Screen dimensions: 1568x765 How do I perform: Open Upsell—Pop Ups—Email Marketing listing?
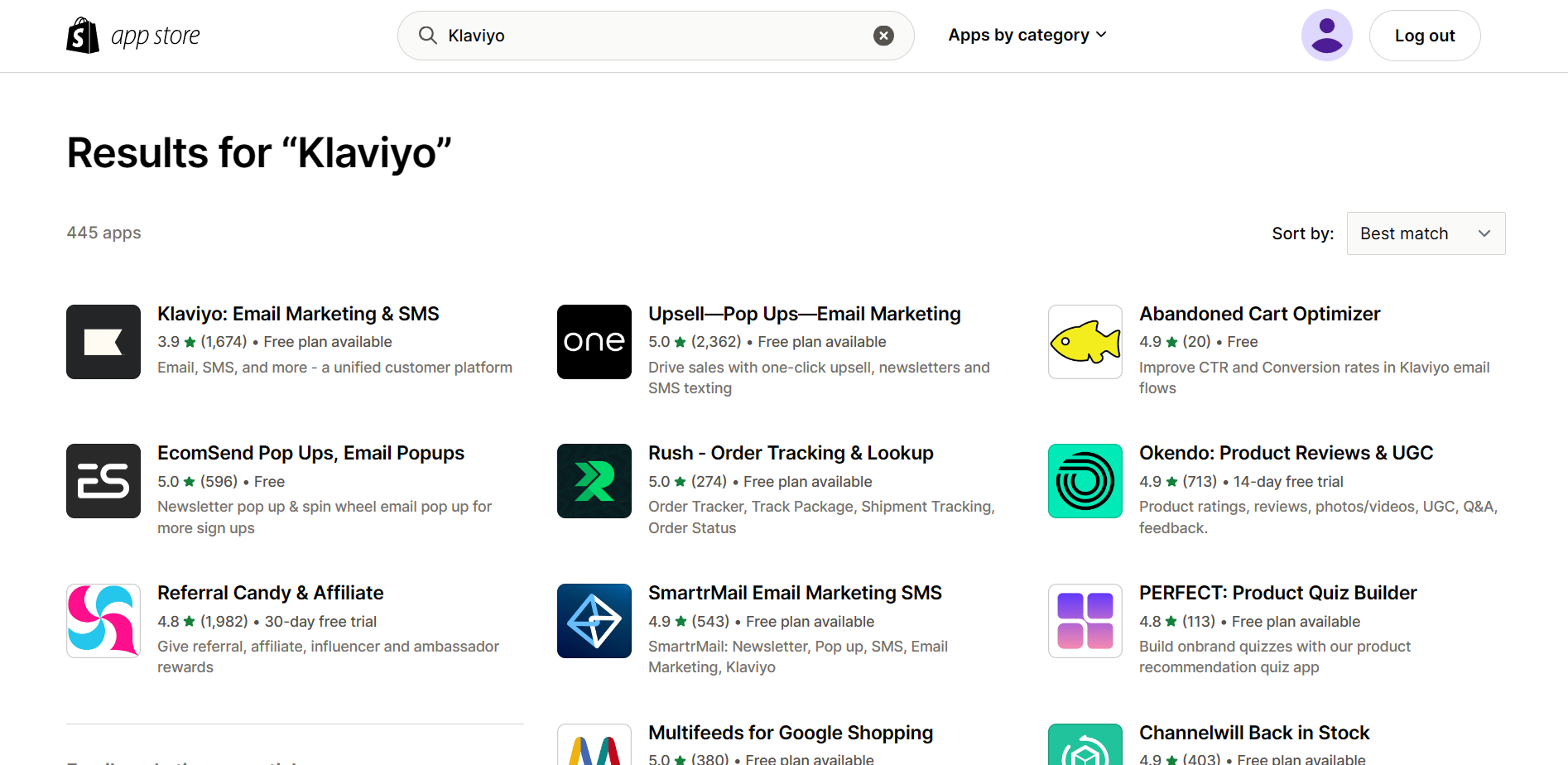point(804,314)
